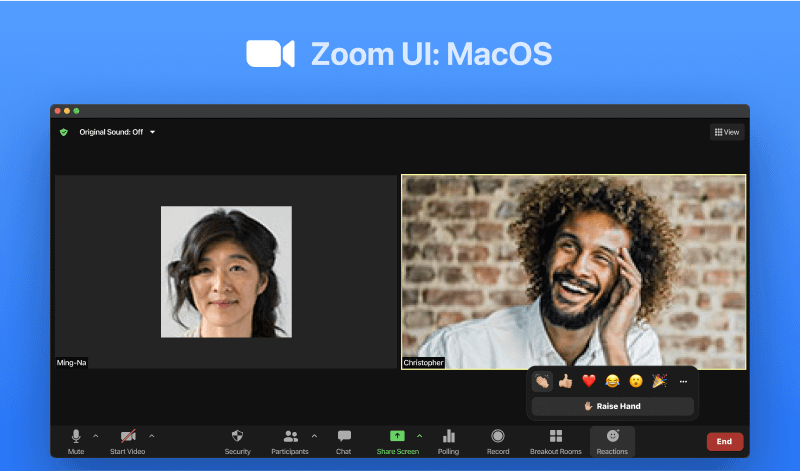Show more reactions via the ellipsis
The height and width of the screenshot is (471, 800).
pyautogui.click(x=683, y=382)
